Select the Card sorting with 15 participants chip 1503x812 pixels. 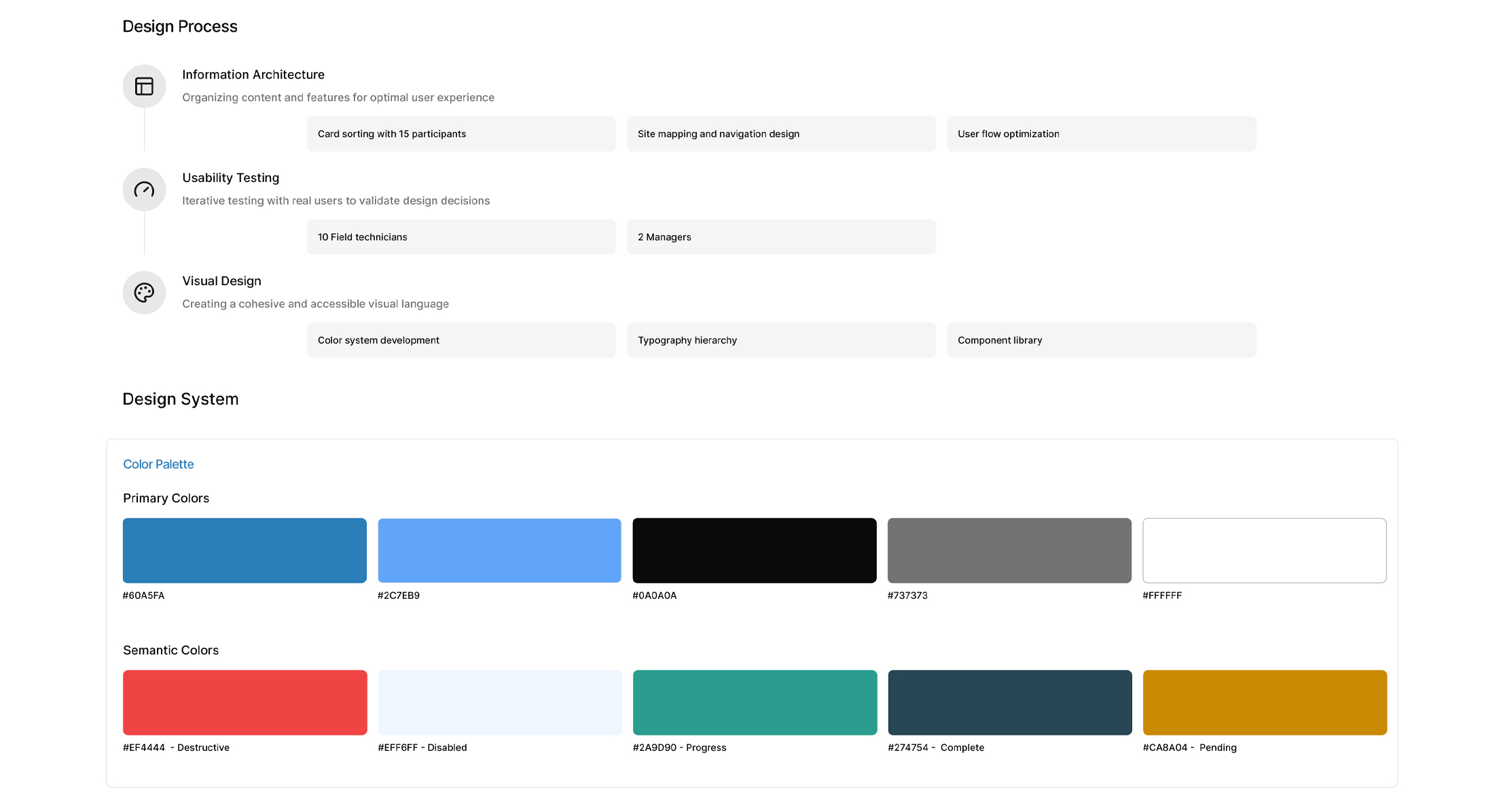tap(461, 134)
